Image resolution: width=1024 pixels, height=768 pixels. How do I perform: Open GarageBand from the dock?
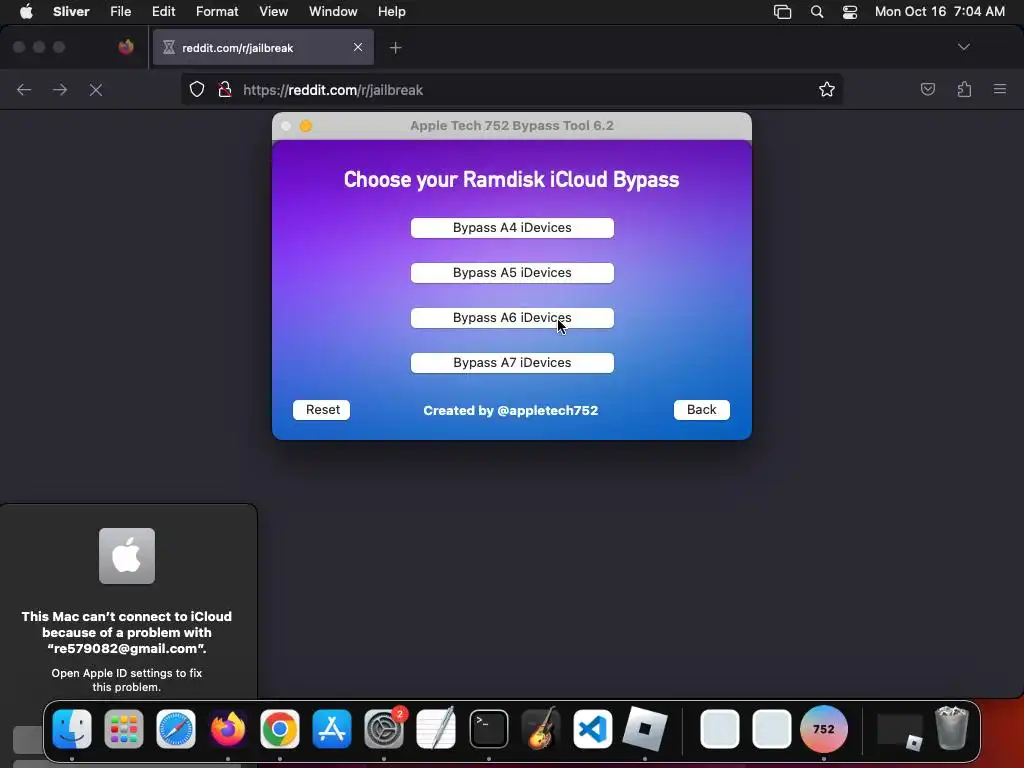click(x=541, y=729)
